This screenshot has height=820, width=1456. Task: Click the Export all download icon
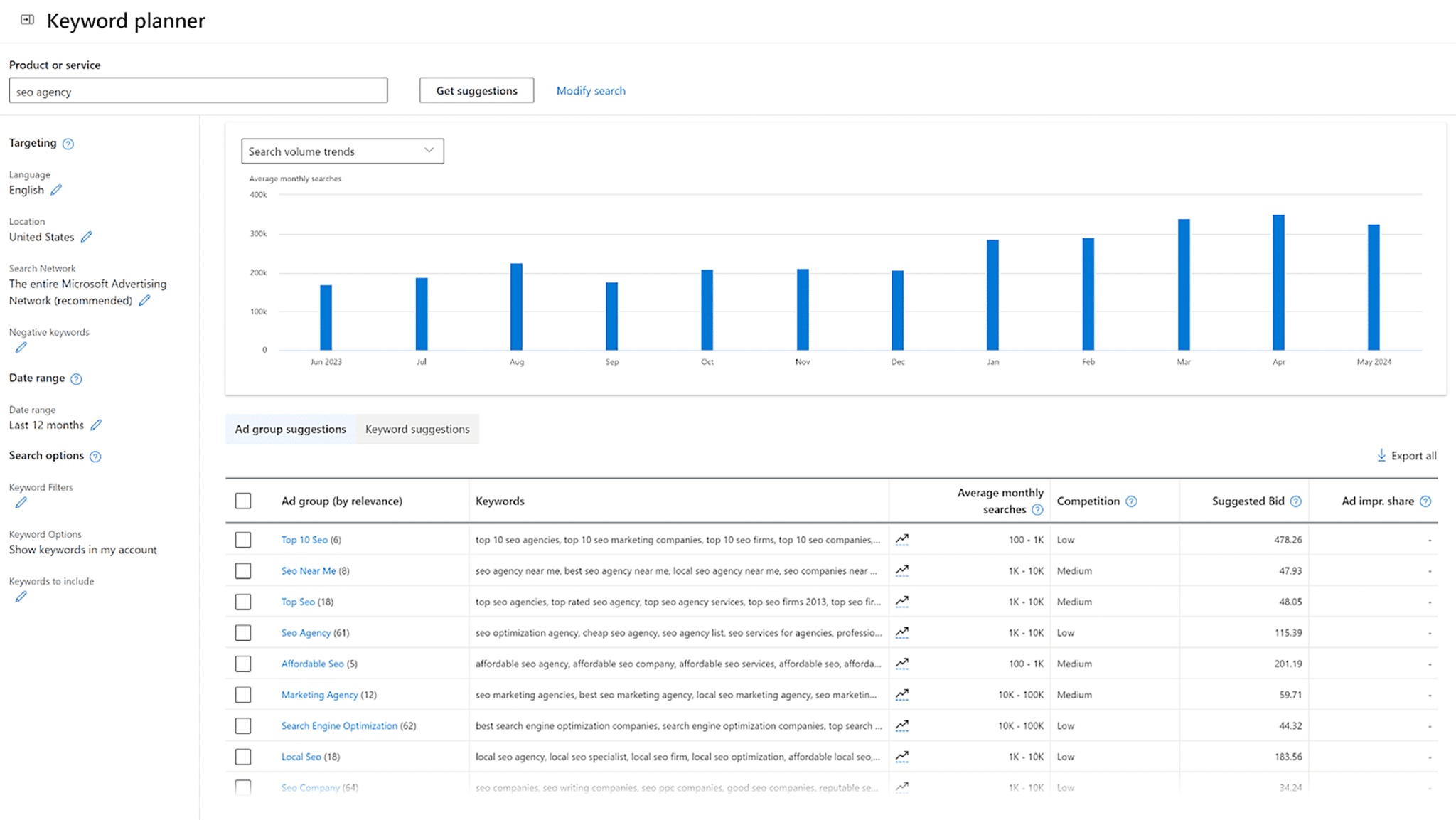1381,455
